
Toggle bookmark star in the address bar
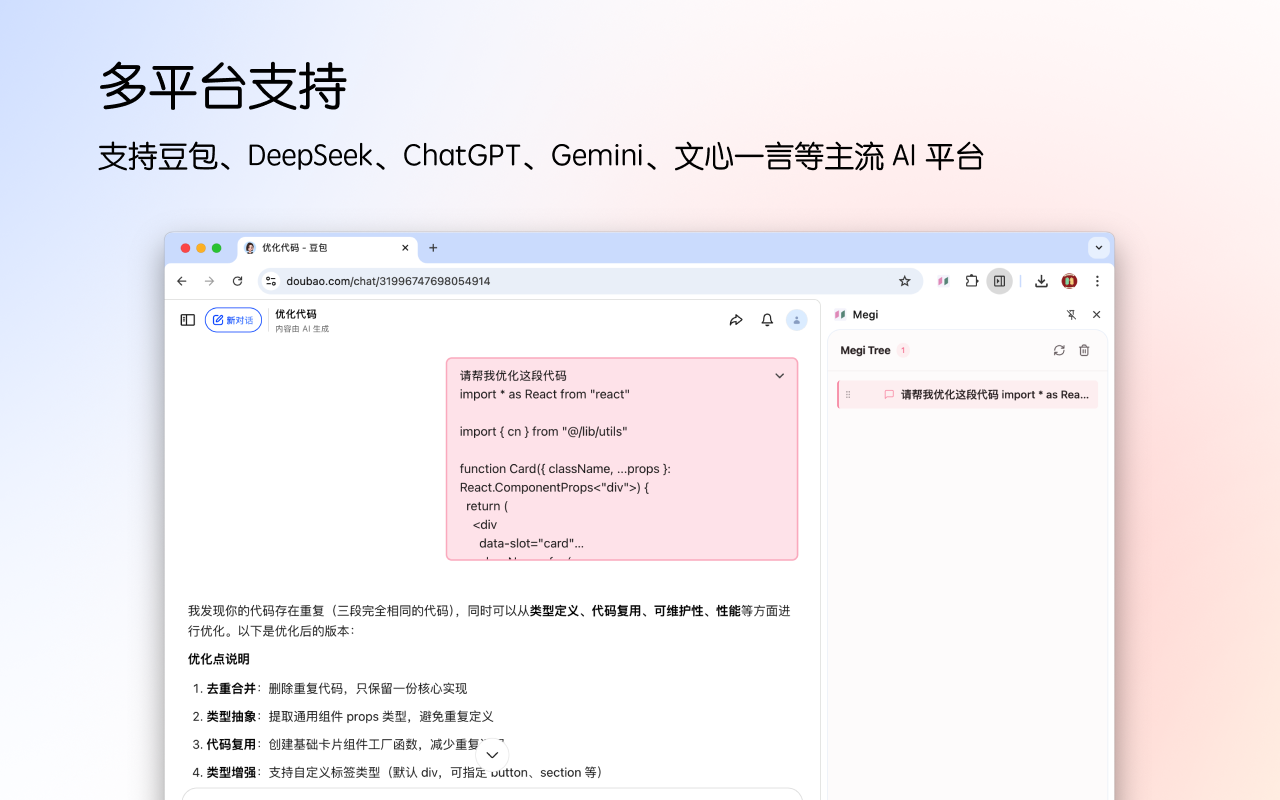pos(903,281)
